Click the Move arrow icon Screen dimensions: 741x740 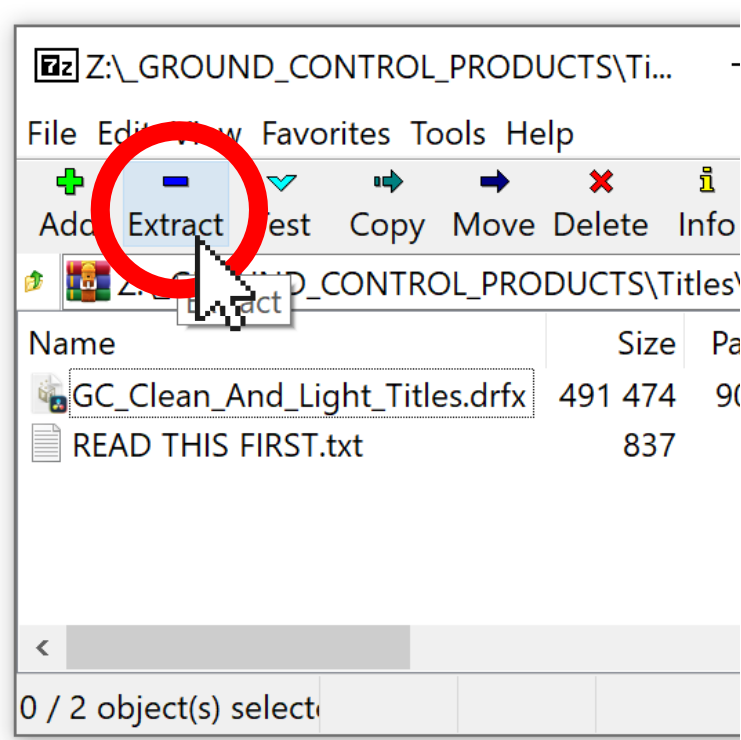tap(494, 182)
